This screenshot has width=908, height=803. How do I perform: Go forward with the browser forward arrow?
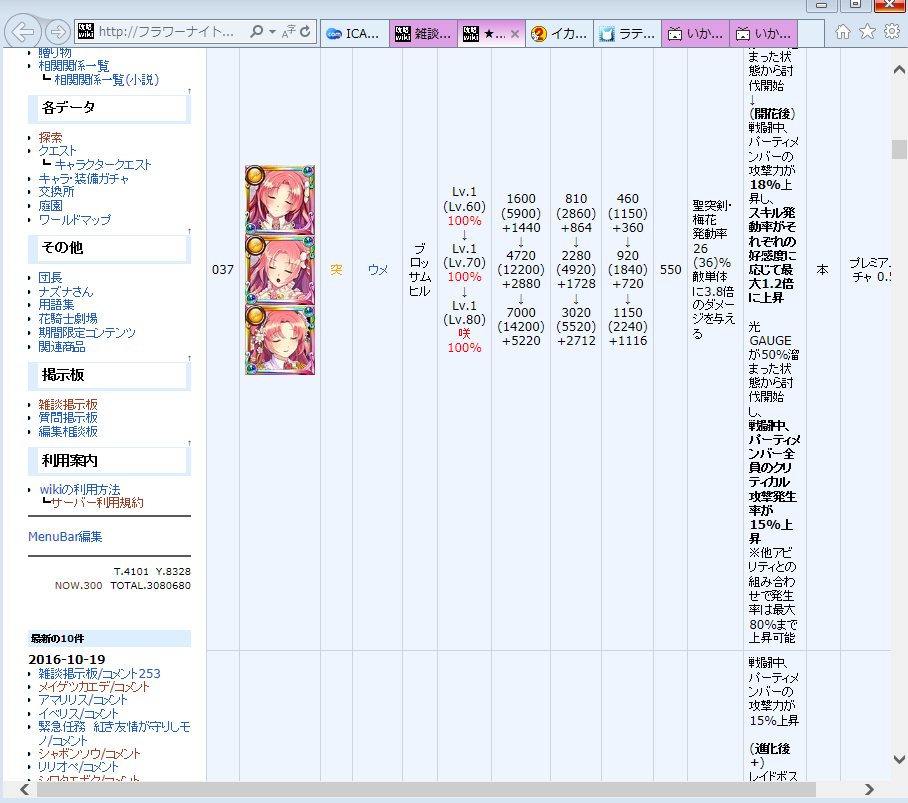(x=57, y=32)
